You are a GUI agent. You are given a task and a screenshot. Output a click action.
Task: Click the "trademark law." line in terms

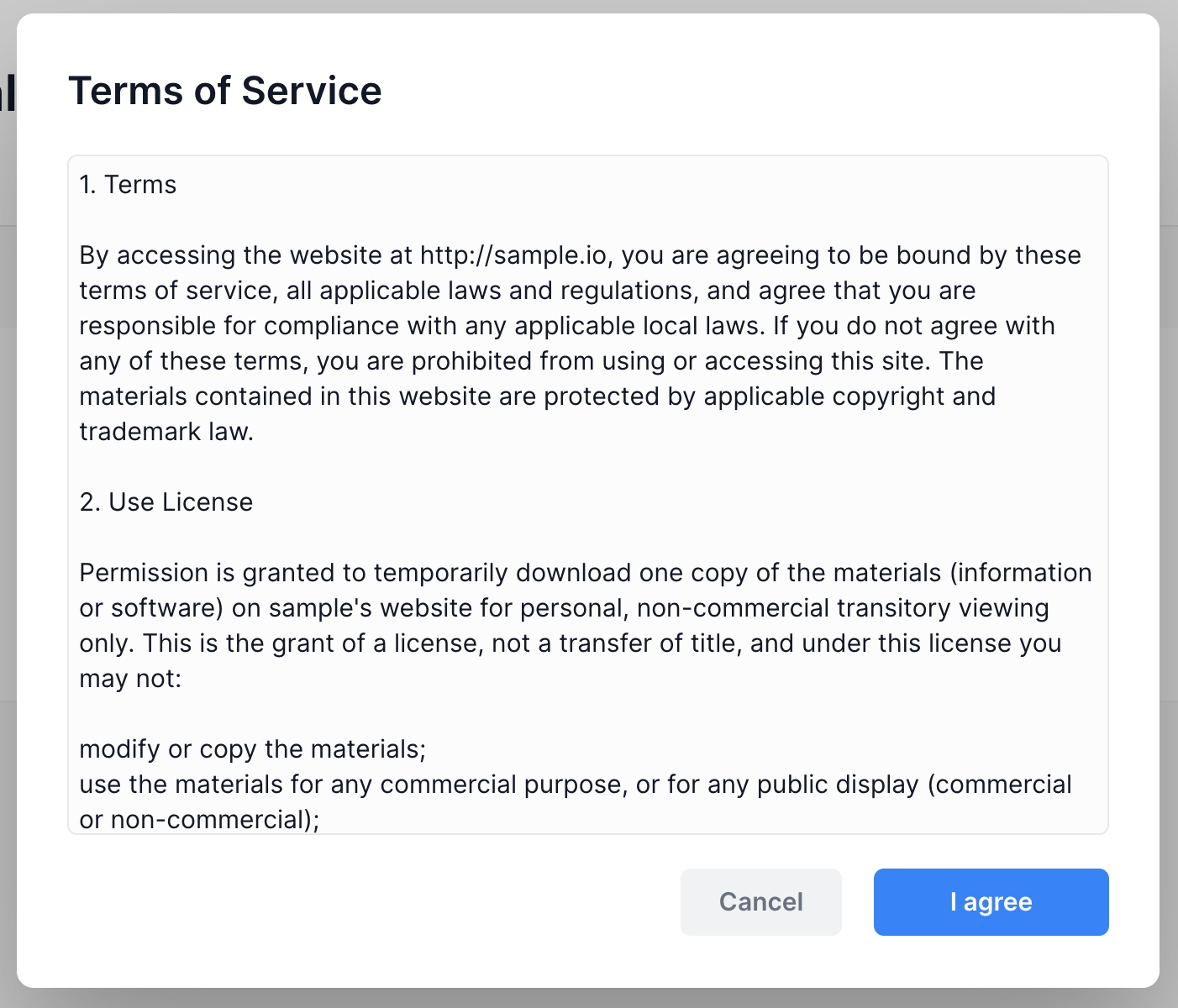[x=166, y=432]
